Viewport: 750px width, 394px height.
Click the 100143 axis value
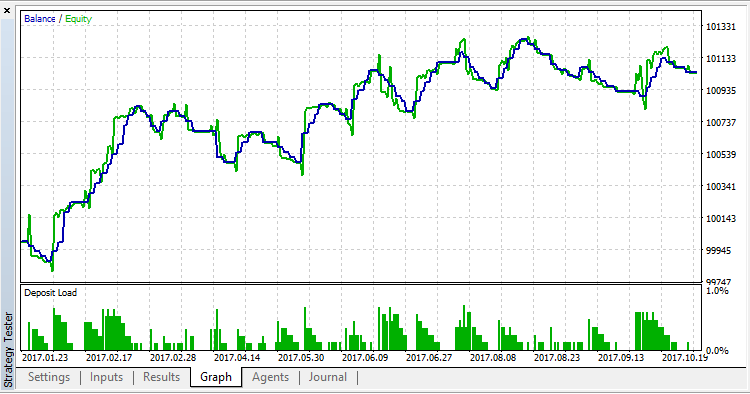point(721,219)
